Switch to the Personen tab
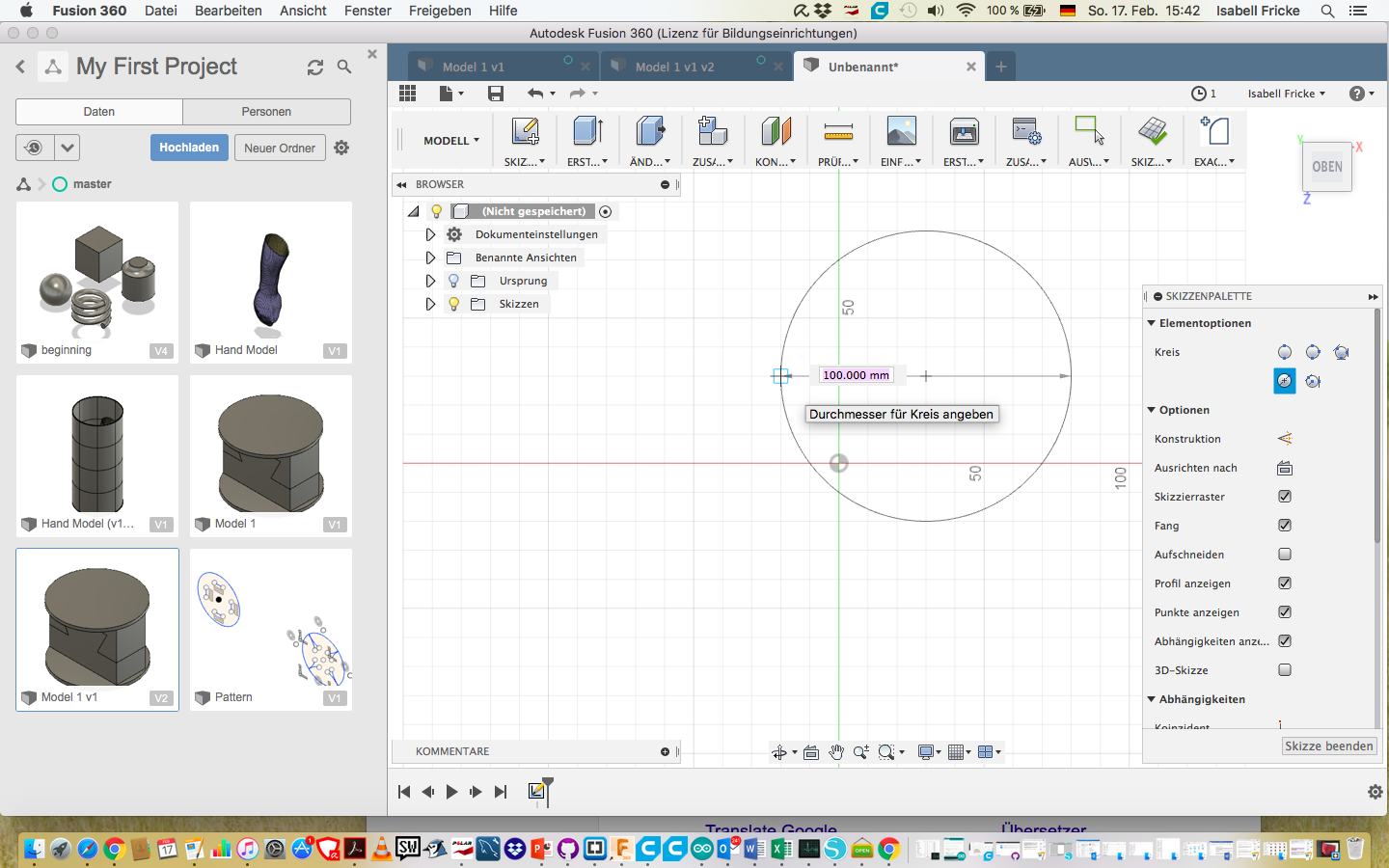 [x=266, y=112]
